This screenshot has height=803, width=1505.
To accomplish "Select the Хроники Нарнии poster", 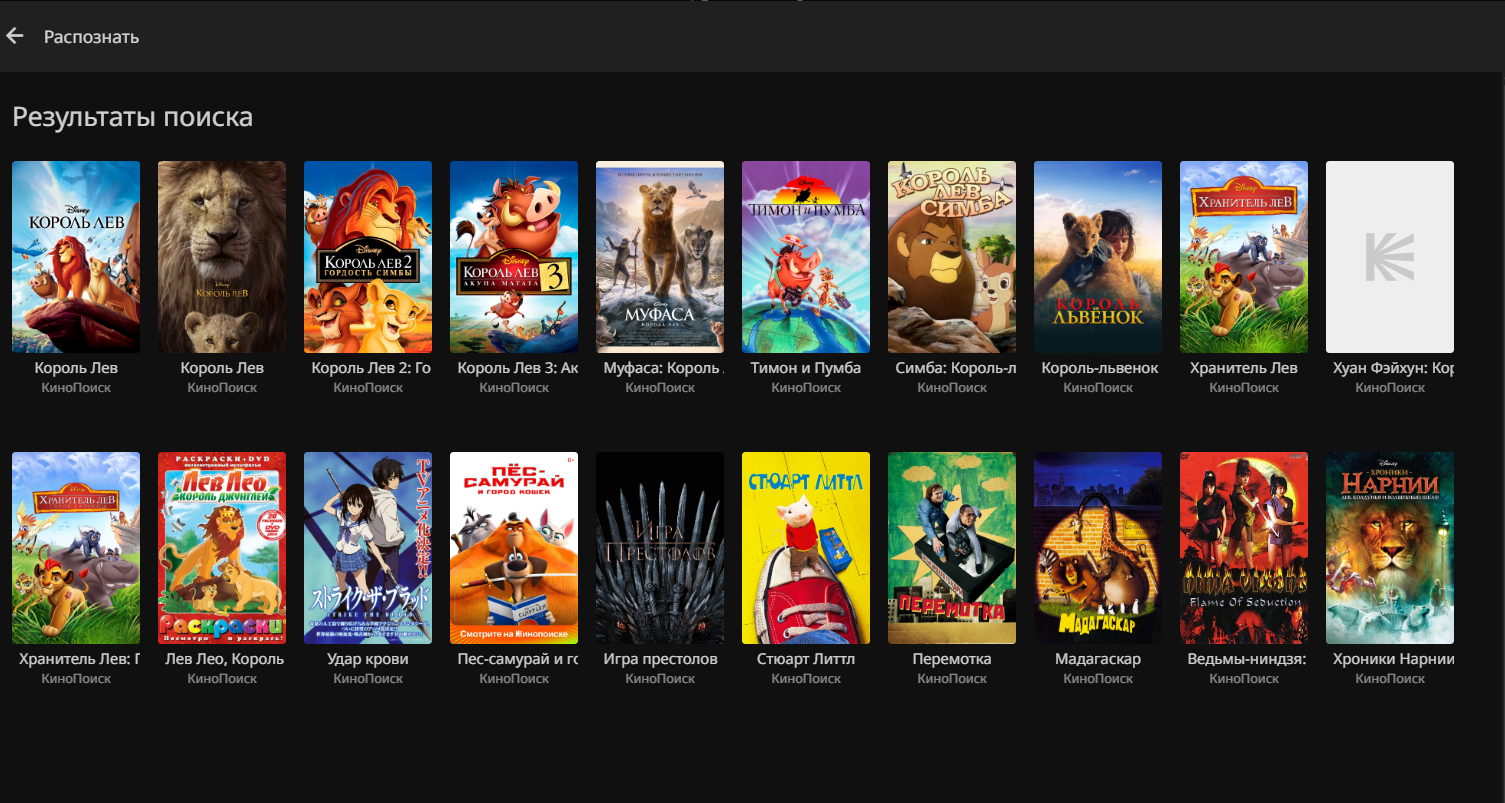I will click(1390, 548).
